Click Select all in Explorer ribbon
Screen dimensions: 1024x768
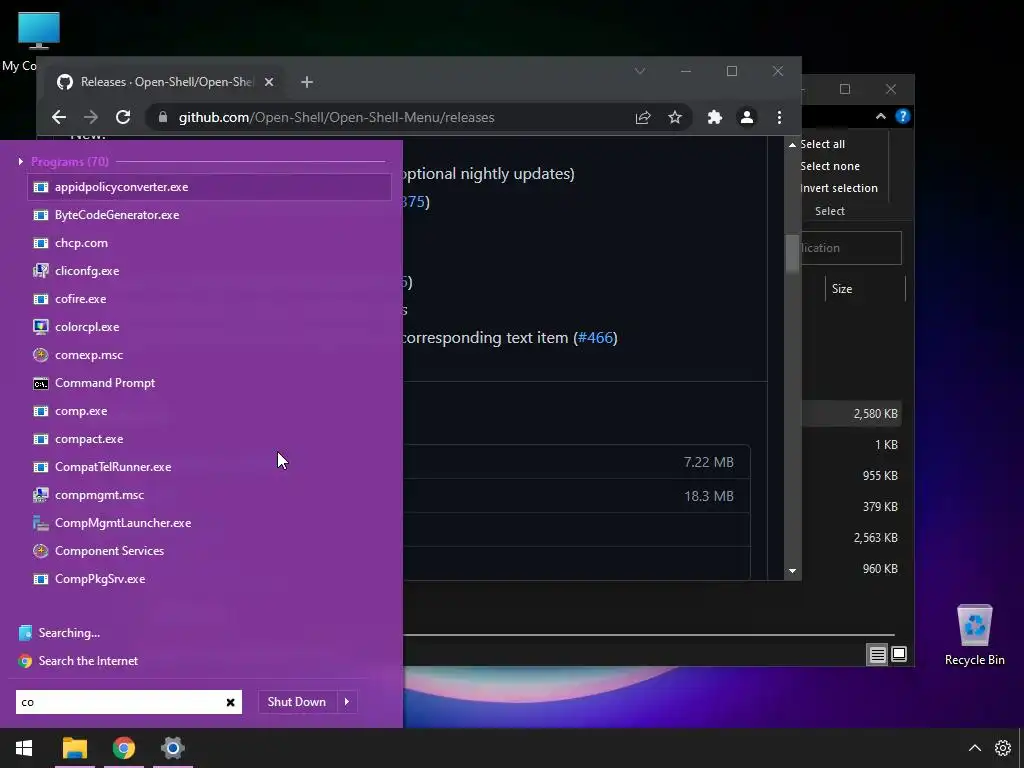(x=822, y=144)
